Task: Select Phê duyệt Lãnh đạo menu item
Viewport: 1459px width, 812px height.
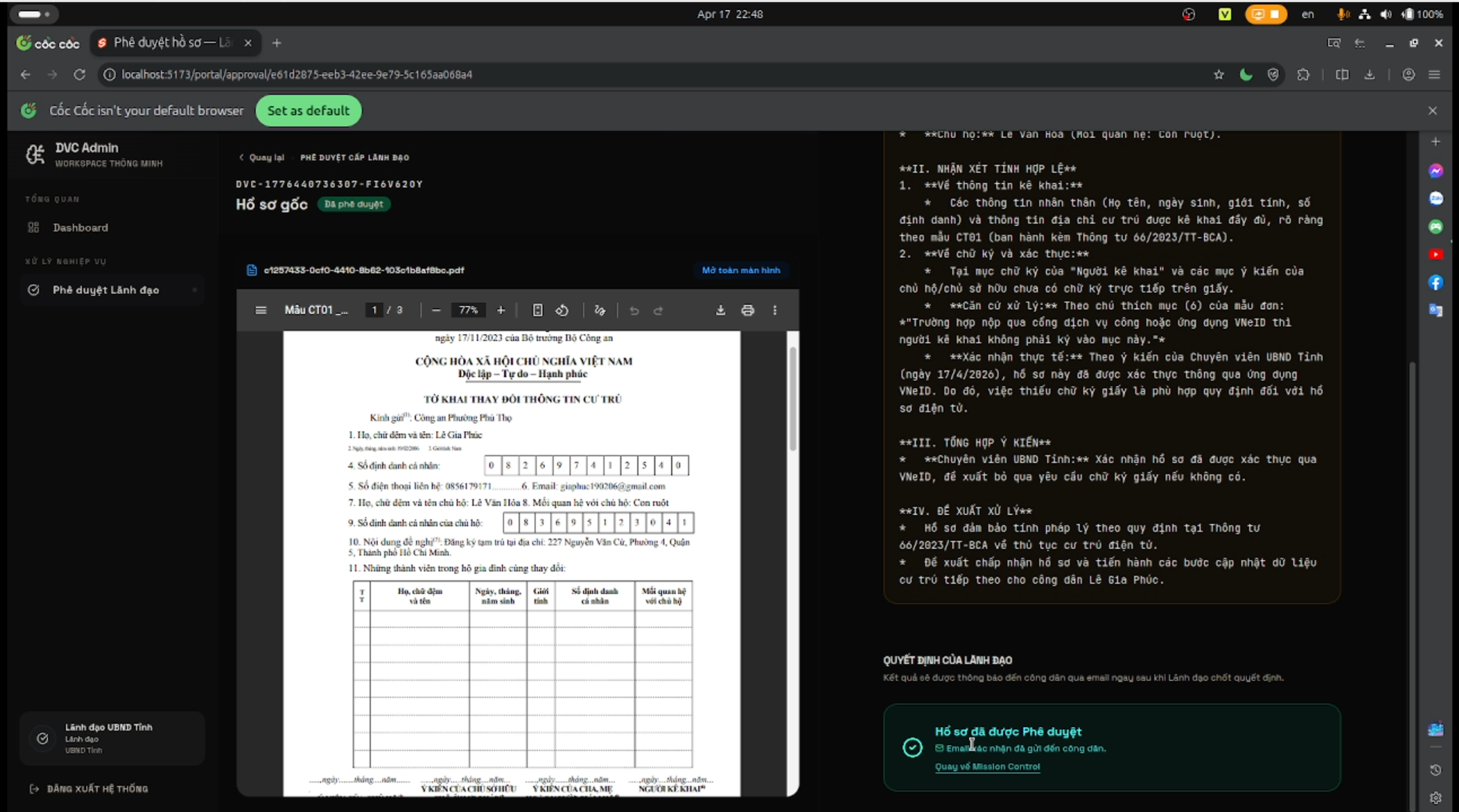Action: coord(105,290)
